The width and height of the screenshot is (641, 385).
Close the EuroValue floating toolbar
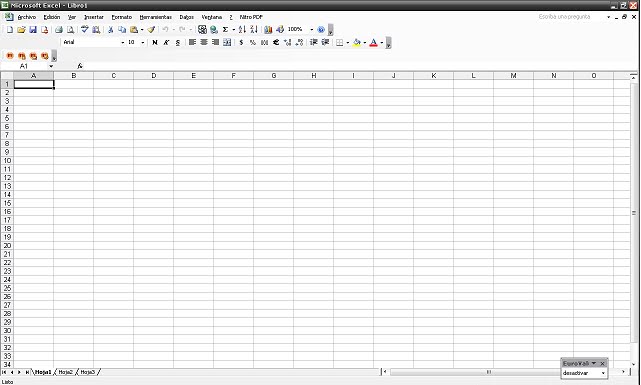(x=602, y=363)
